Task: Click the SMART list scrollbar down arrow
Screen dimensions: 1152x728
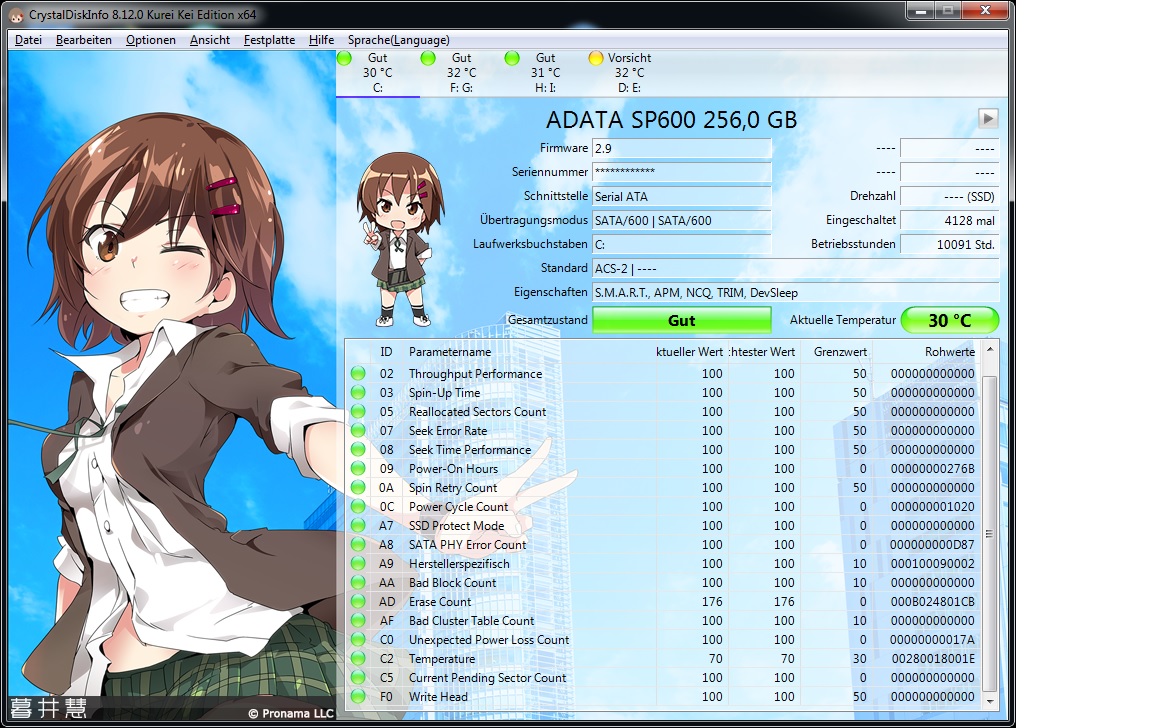Action: (x=990, y=702)
